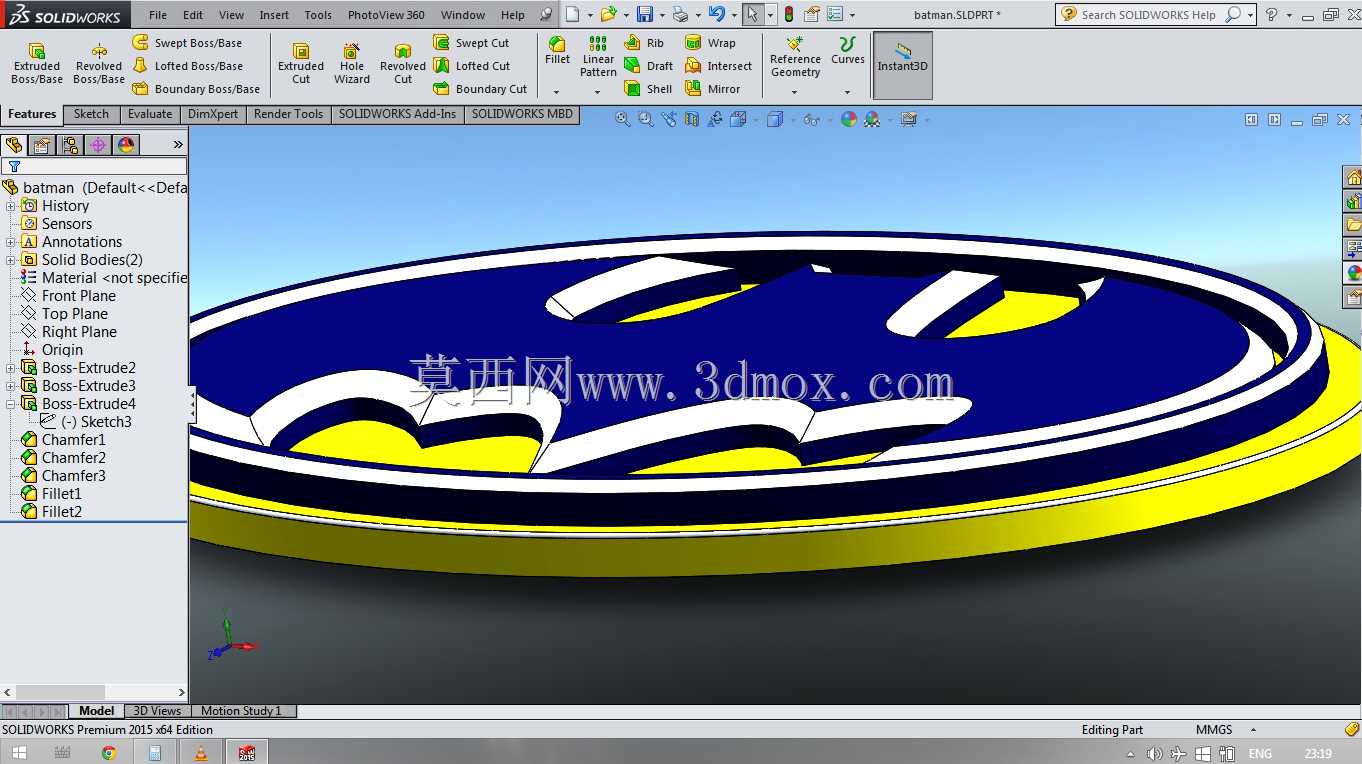1362x764 pixels.
Task: Select the Extruded Cut tool
Action: point(301,63)
